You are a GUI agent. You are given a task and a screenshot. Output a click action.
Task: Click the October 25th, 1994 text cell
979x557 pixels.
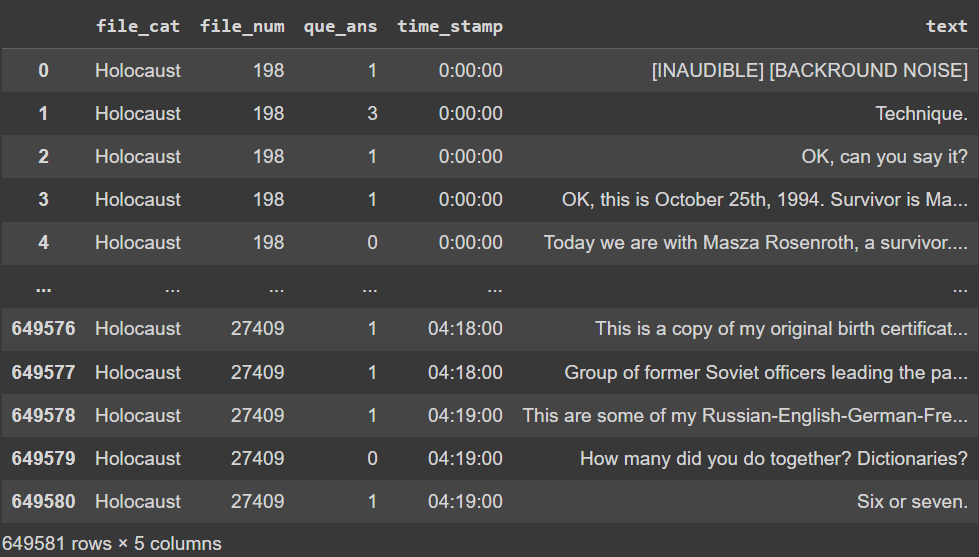(764, 199)
